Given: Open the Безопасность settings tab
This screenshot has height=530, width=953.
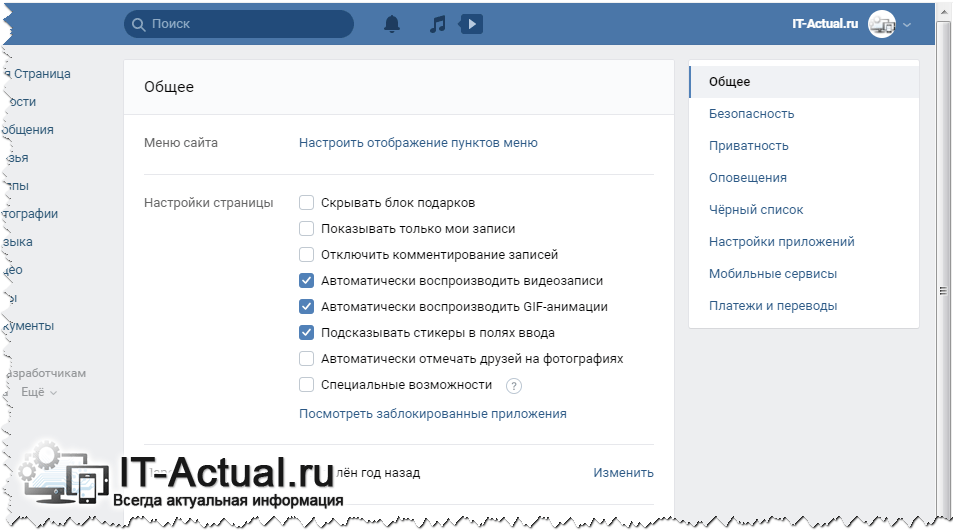Looking at the screenshot, I should [x=751, y=114].
